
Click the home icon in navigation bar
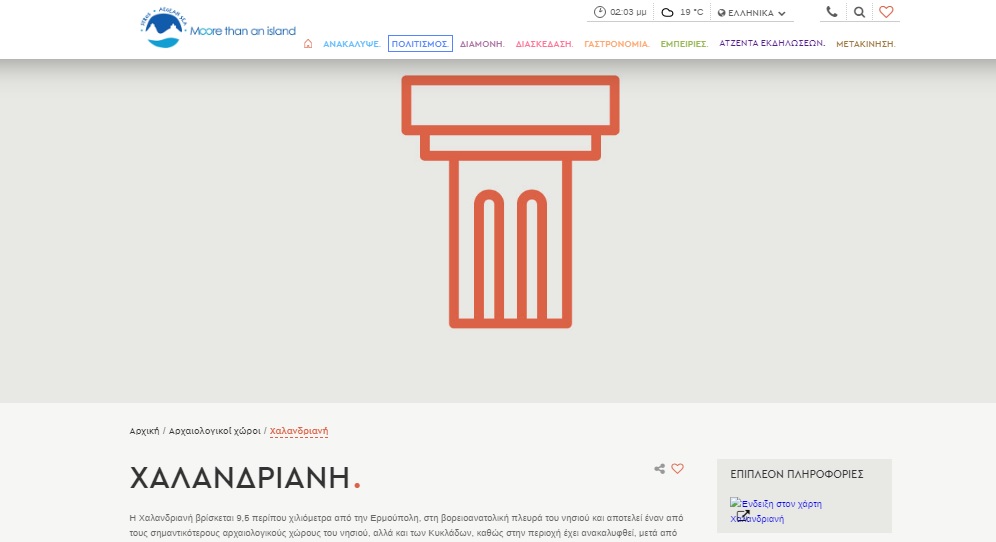(x=308, y=44)
